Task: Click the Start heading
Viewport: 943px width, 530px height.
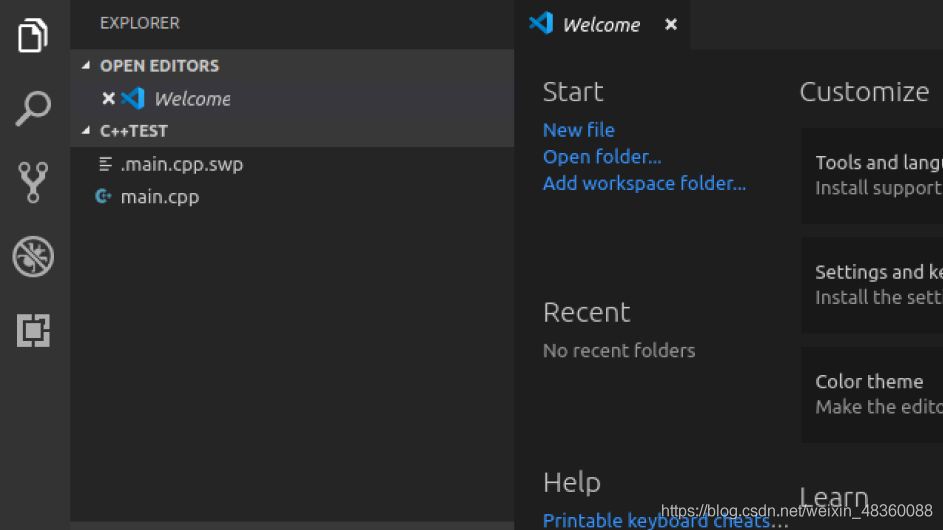Action: point(573,91)
